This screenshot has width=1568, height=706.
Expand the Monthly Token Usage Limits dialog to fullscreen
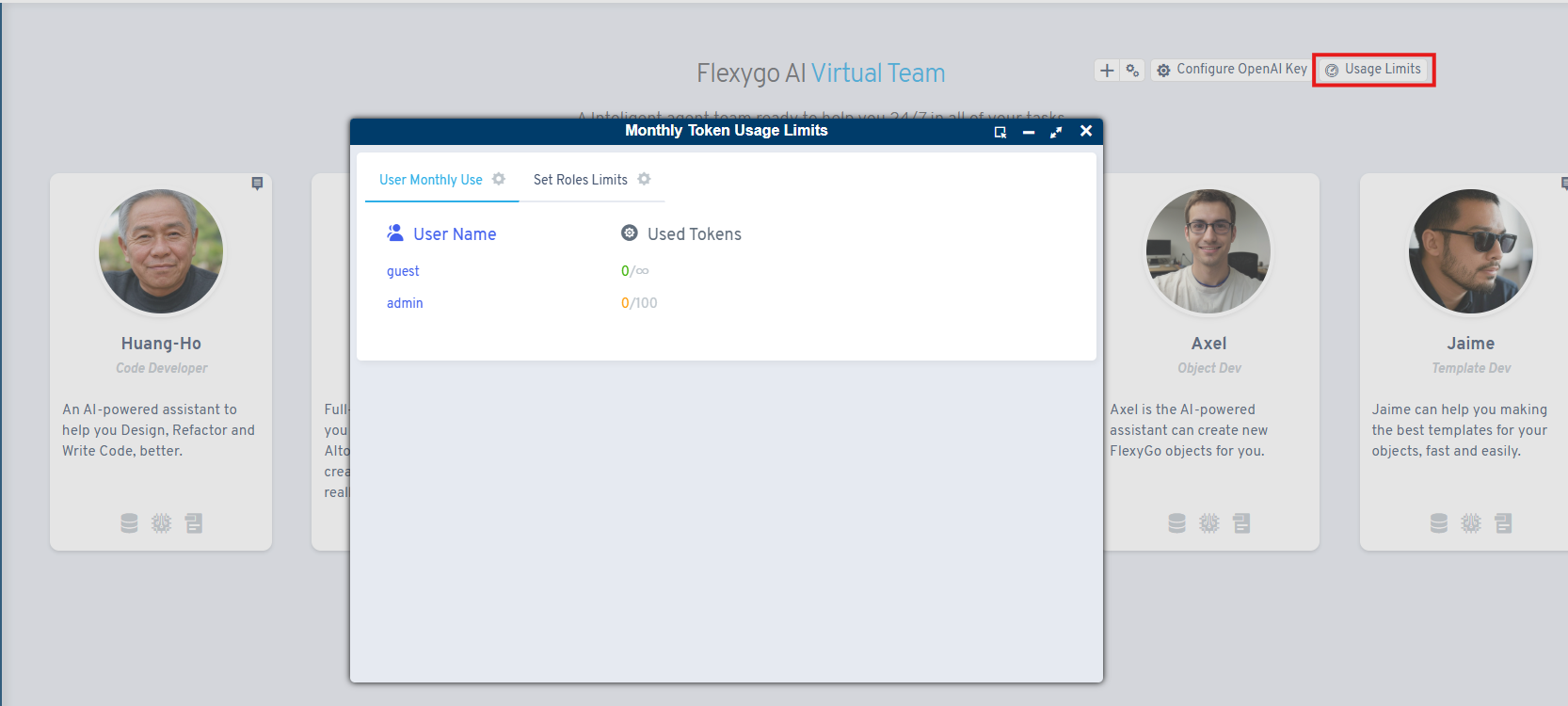pos(1056,132)
